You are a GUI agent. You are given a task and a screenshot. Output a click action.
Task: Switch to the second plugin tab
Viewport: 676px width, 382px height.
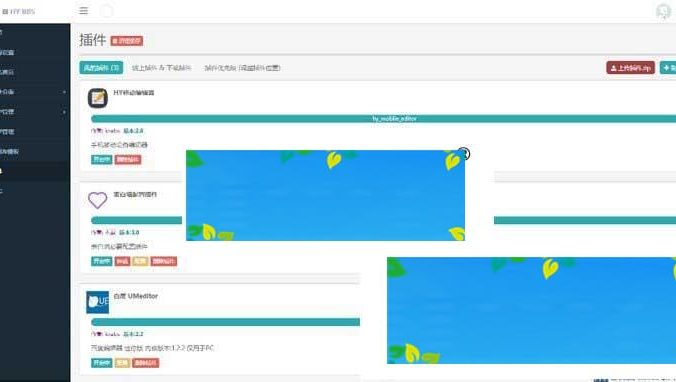click(x=161, y=68)
